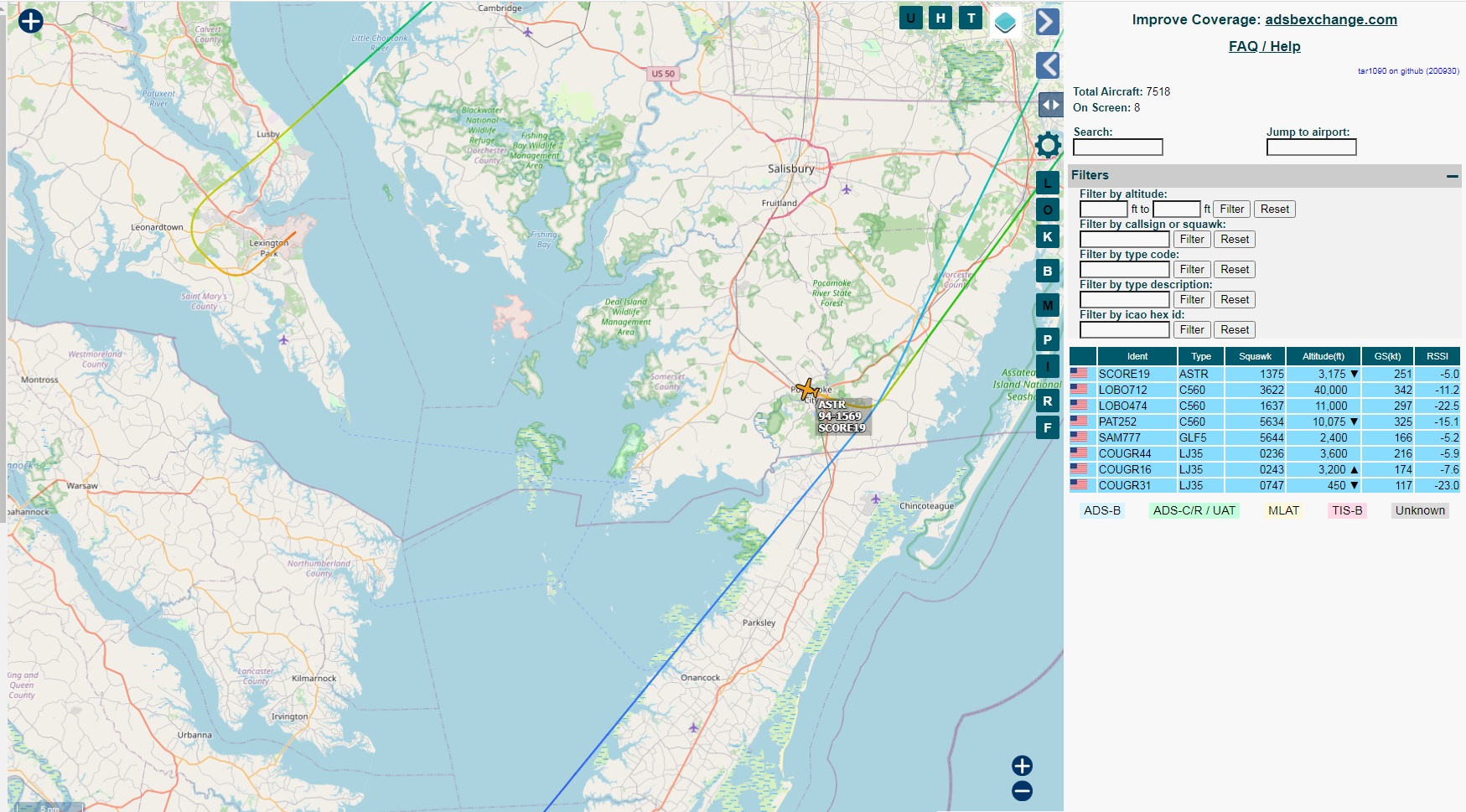Click type description filter field
The image size is (1466, 812).
[1124, 300]
